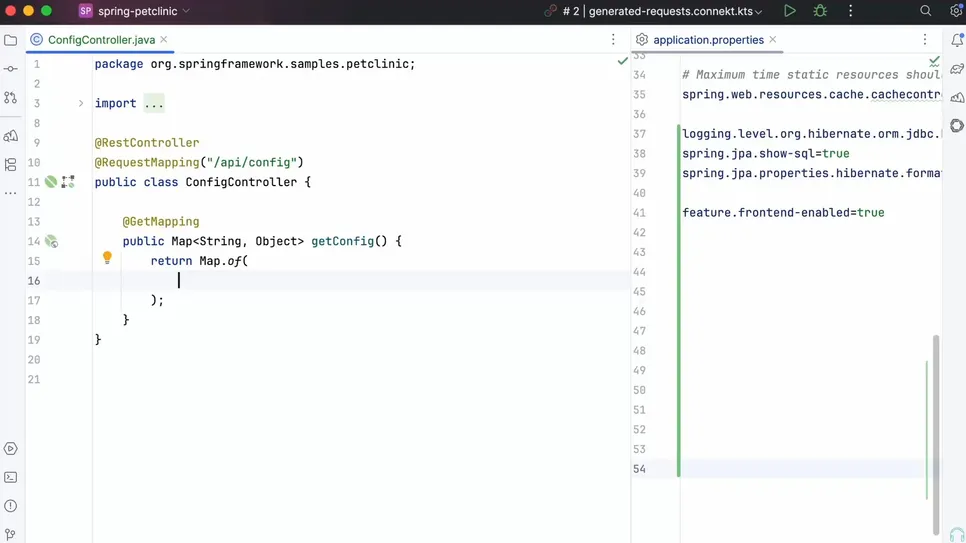Click the yellow lightbulb quick-fix icon

(x=107, y=258)
